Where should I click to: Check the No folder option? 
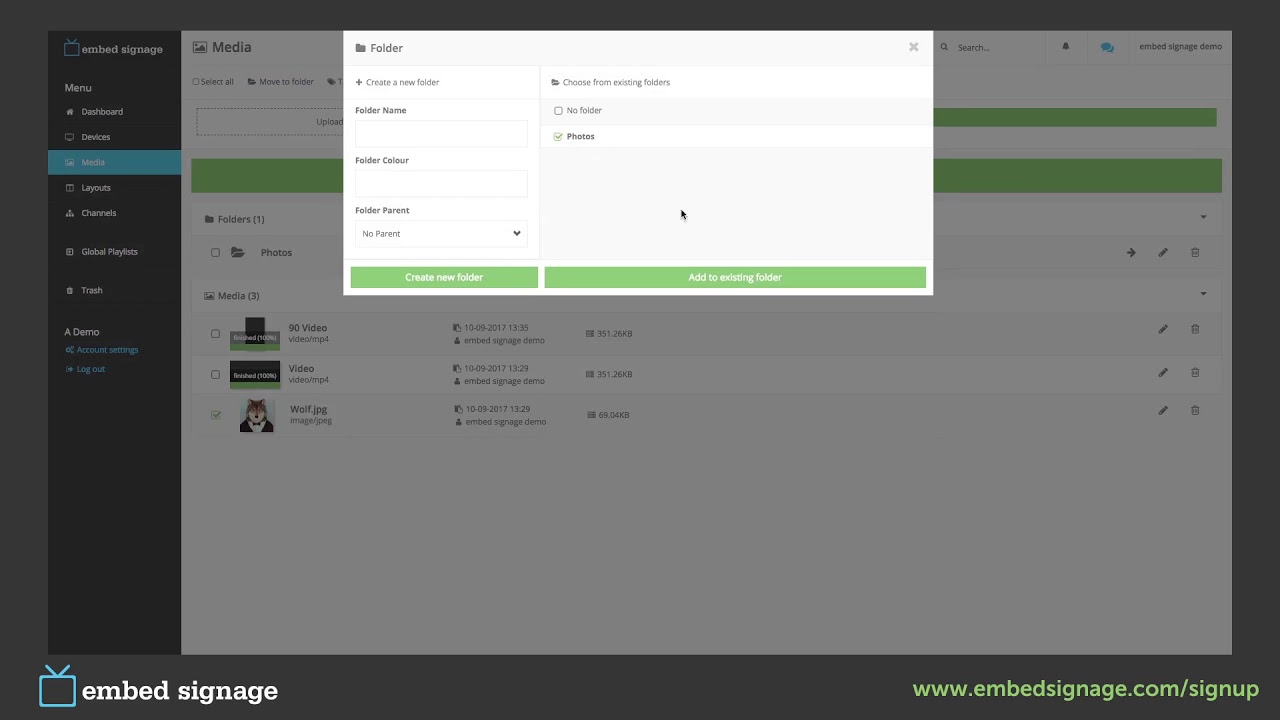coord(558,111)
